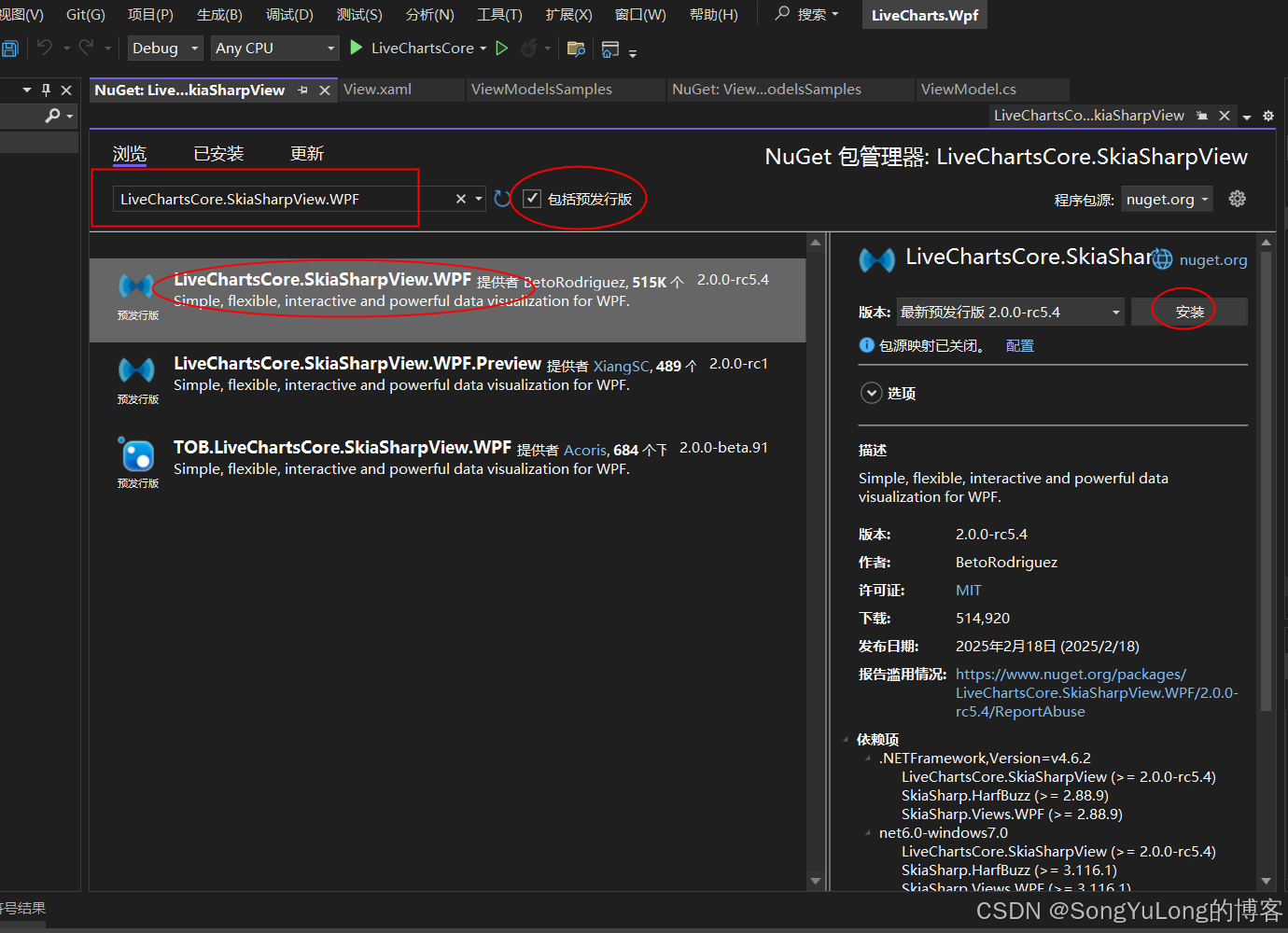Open the find-in-files folder search icon

point(576,49)
